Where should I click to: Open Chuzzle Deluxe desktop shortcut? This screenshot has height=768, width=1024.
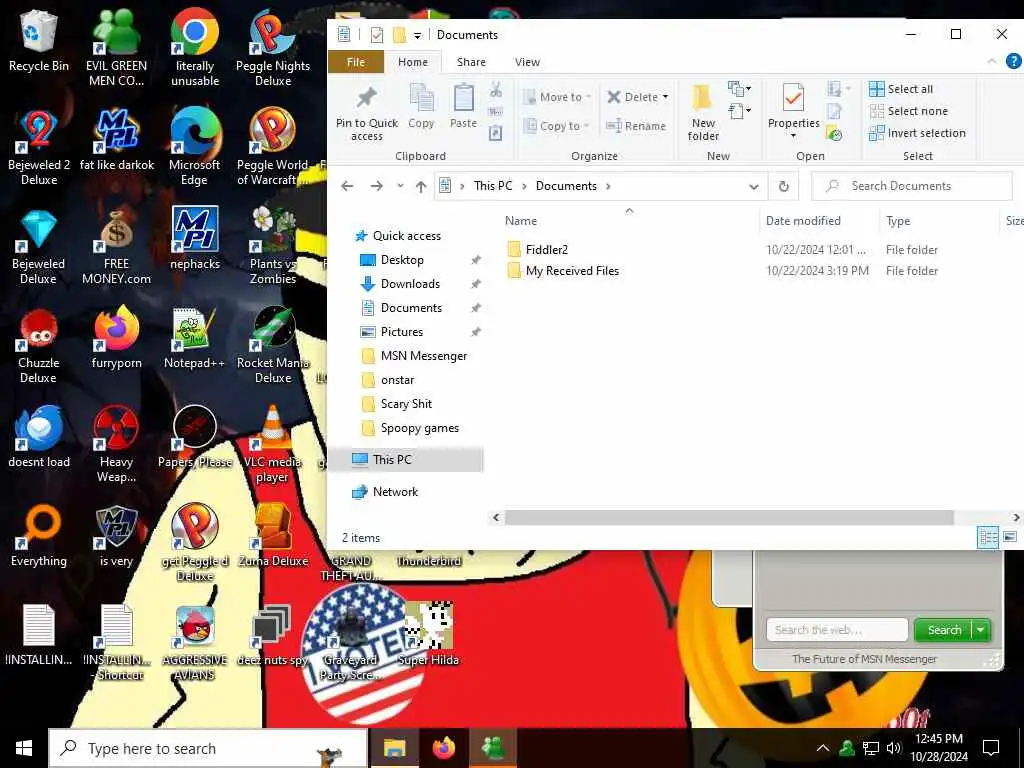click(39, 346)
